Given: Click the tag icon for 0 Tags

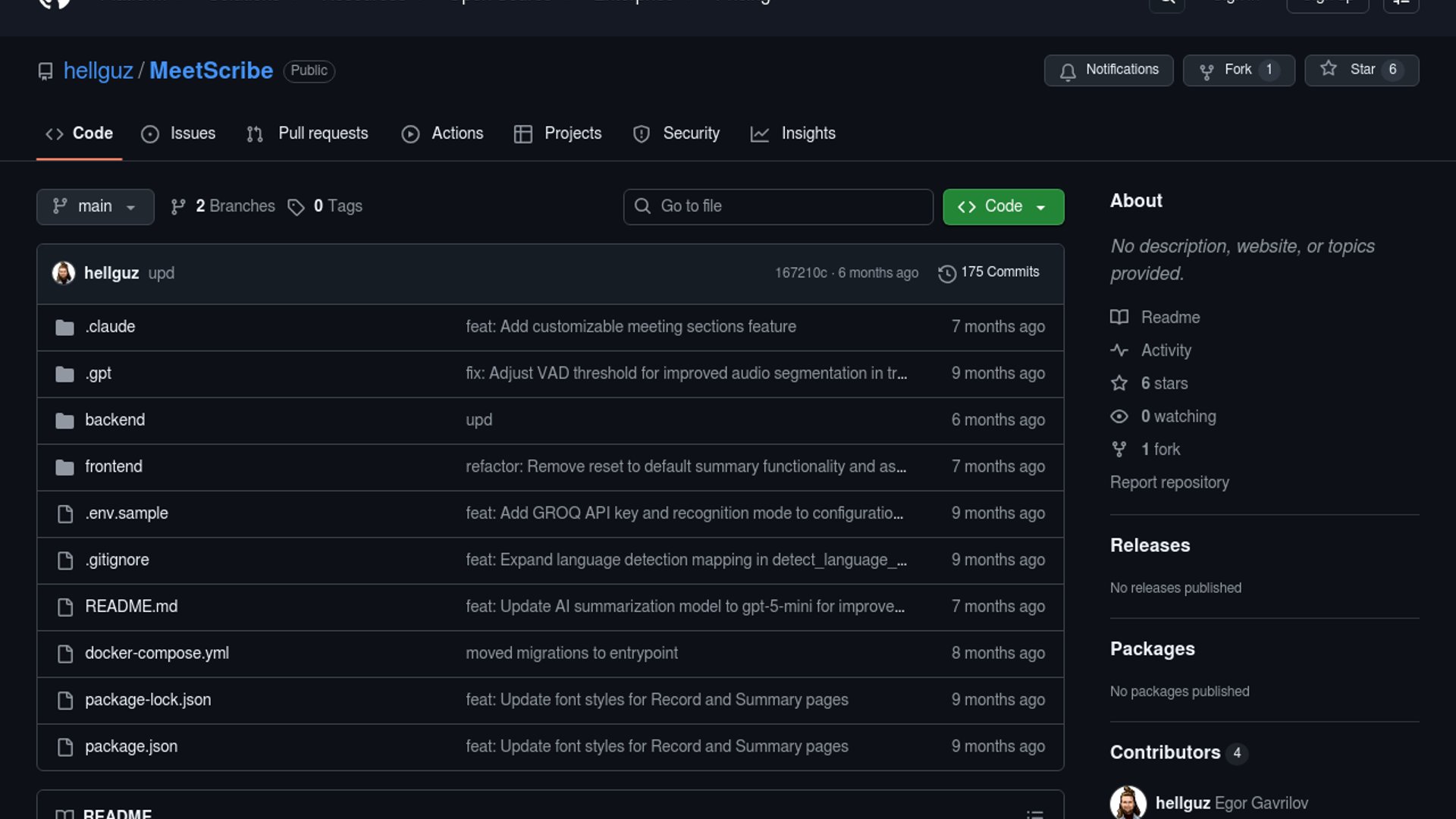Looking at the screenshot, I should (296, 207).
